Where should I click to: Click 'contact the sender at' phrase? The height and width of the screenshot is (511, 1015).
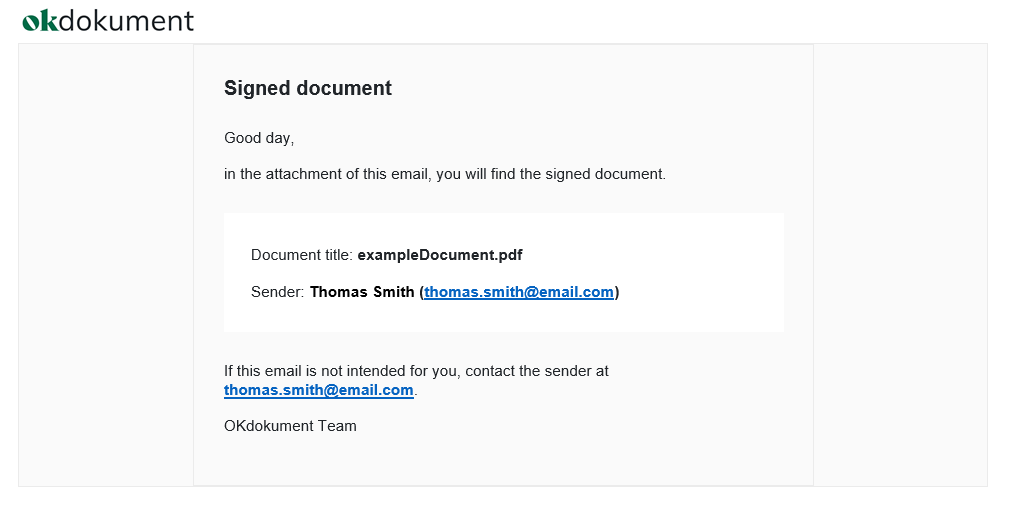[x=537, y=371]
